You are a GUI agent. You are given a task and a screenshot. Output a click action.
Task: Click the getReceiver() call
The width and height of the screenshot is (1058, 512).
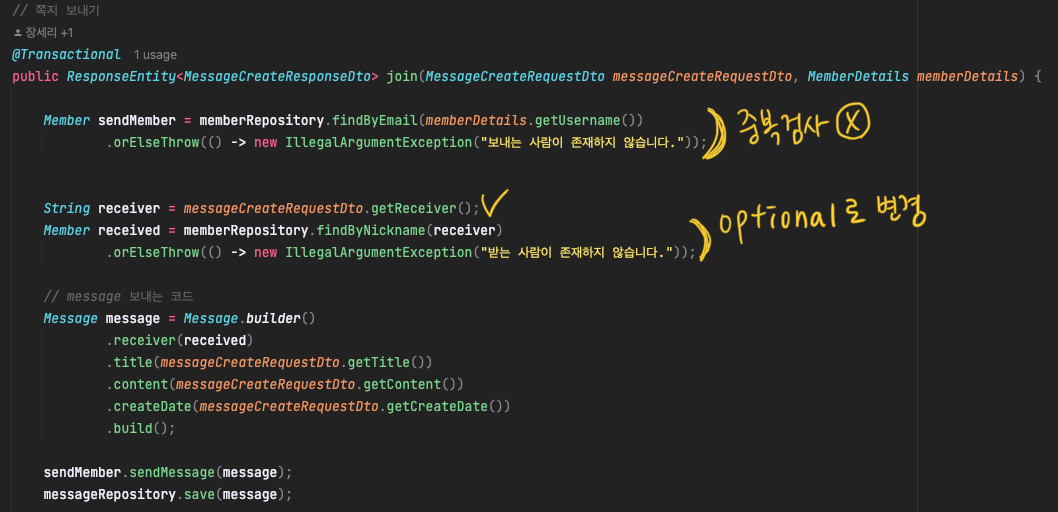click(420, 208)
